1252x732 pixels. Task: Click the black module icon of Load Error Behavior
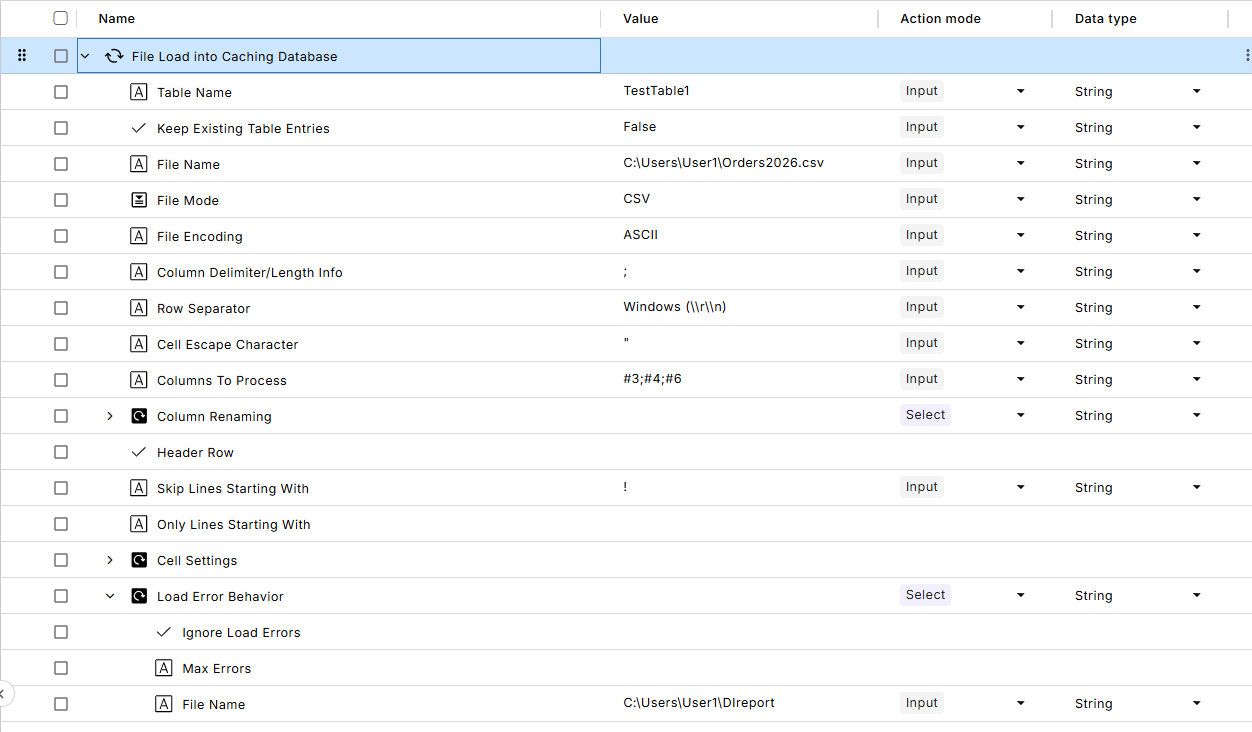pos(139,596)
